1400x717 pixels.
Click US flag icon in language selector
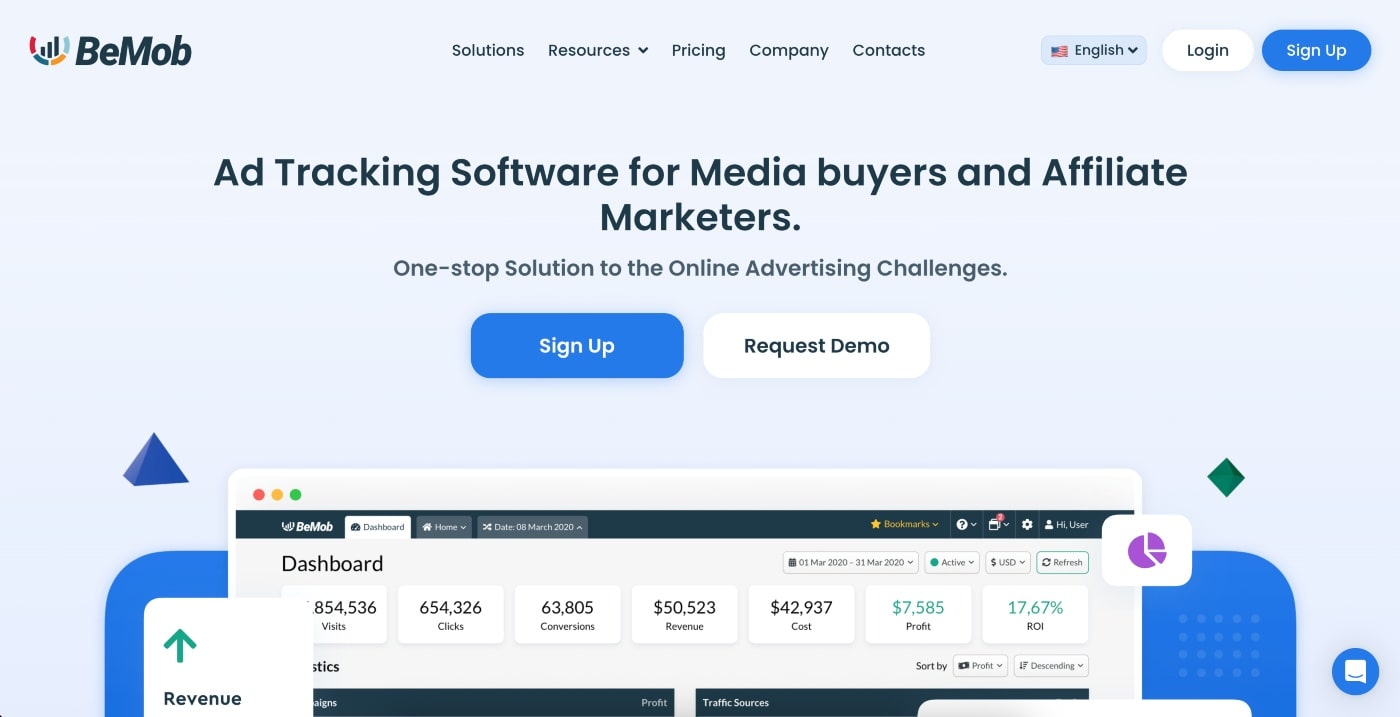(x=1059, y=51)
